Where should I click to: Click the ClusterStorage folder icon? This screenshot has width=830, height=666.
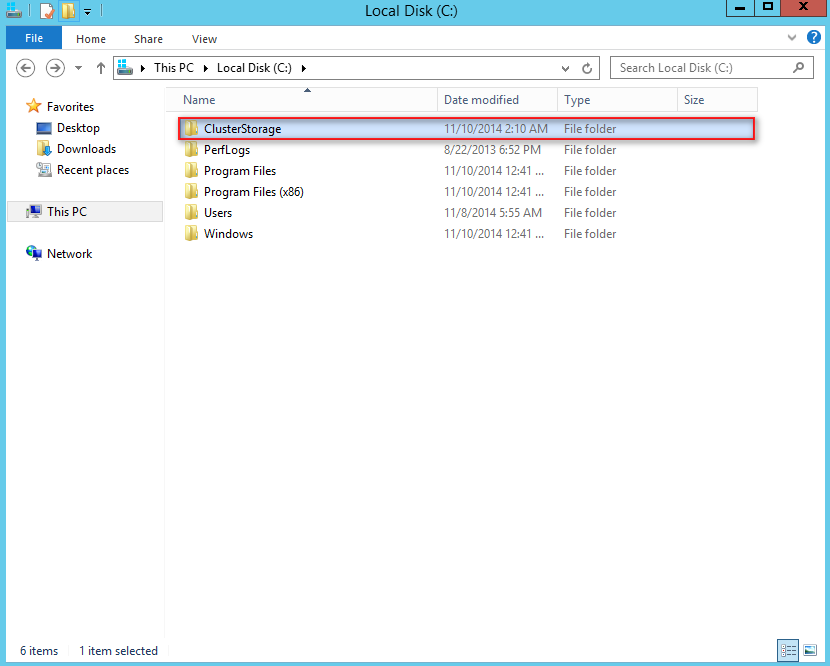191,128
